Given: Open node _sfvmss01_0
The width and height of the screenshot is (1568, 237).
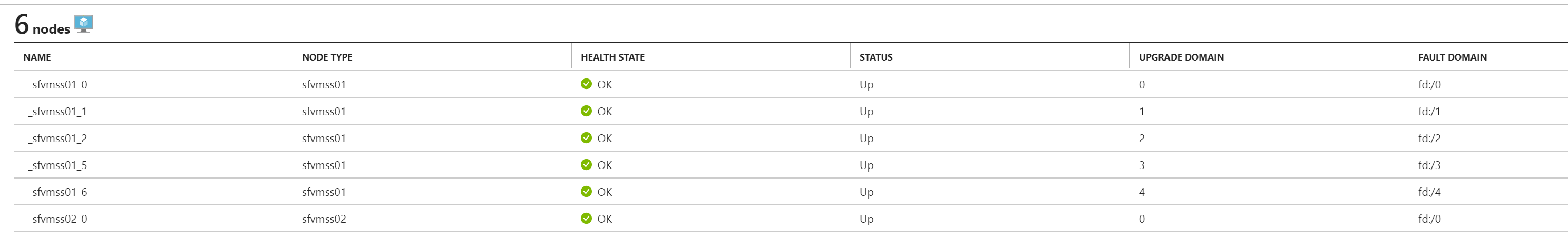Looking at the screenshot, I should pyautogui.click(x=57, y=84).
